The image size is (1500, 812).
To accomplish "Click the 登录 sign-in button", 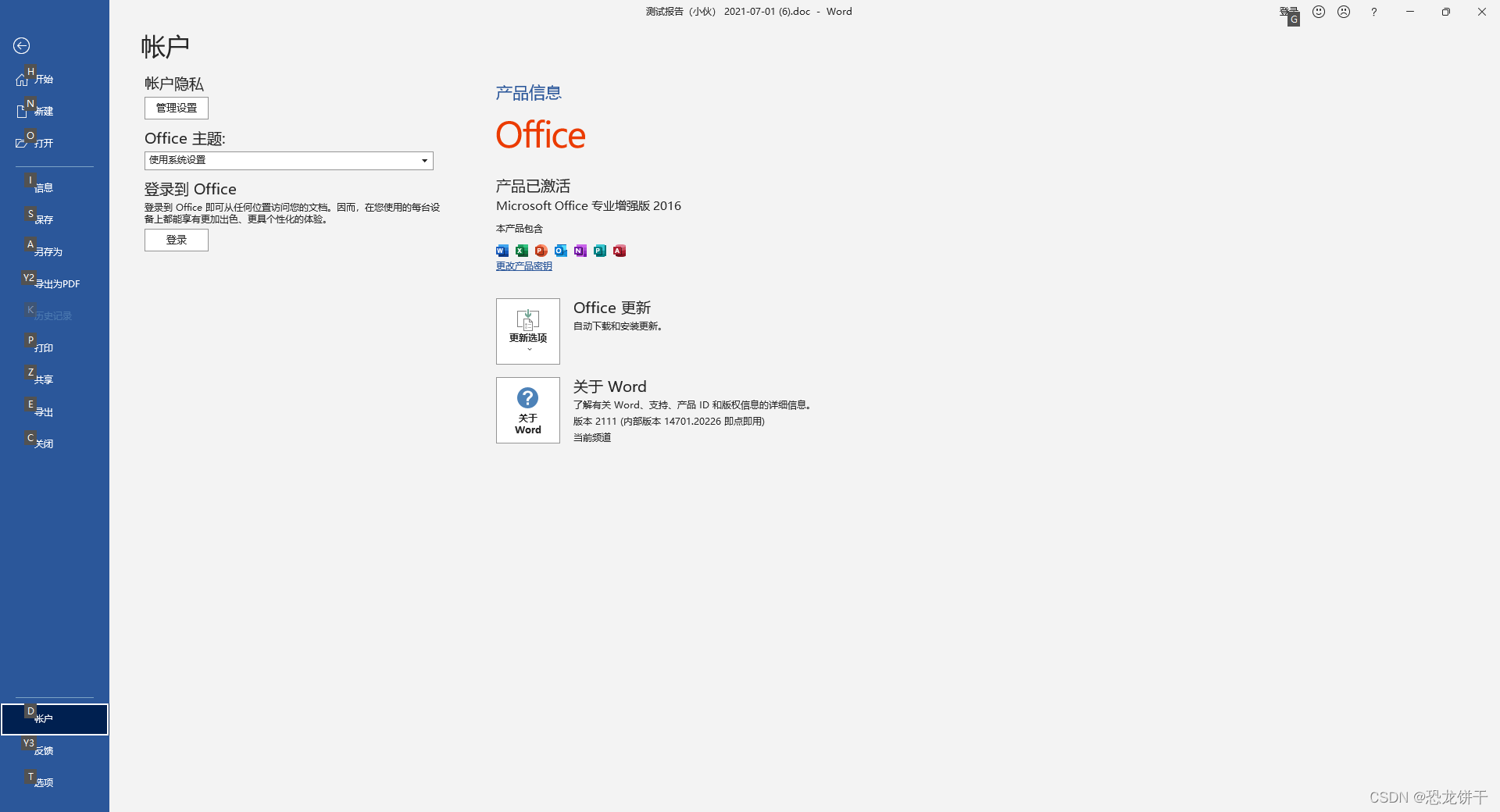I will click(x=177, y=240).
